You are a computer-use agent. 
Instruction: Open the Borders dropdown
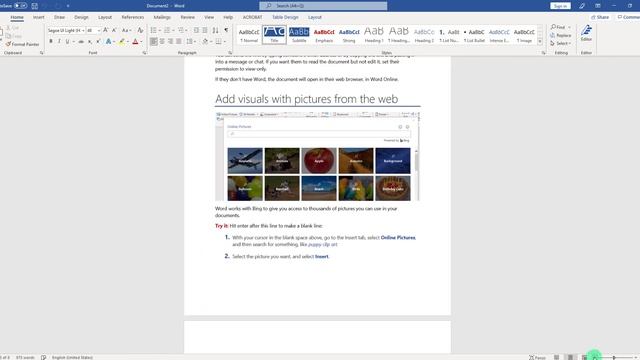[224, 41]
